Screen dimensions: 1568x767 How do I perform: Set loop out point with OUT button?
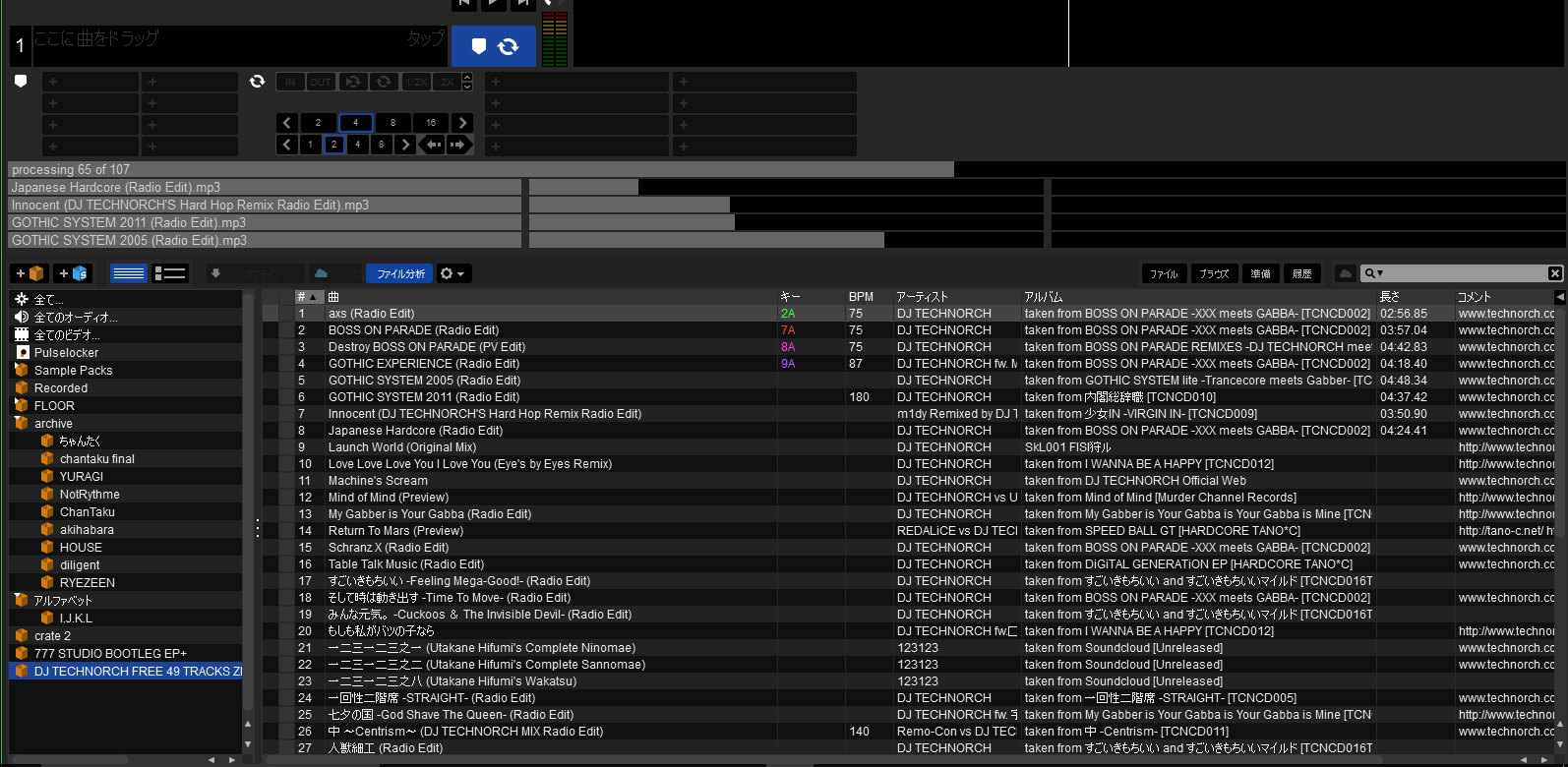(321, 82)
